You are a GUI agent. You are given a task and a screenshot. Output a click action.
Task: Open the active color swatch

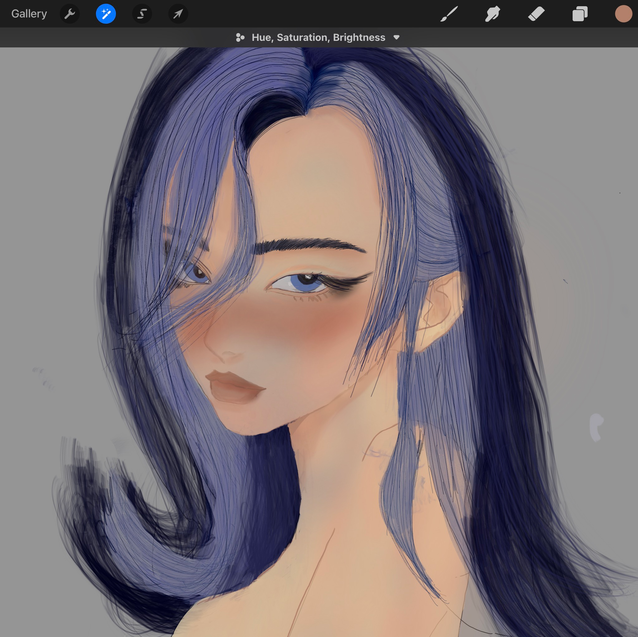pyautogui.click(x=623, y=14)
